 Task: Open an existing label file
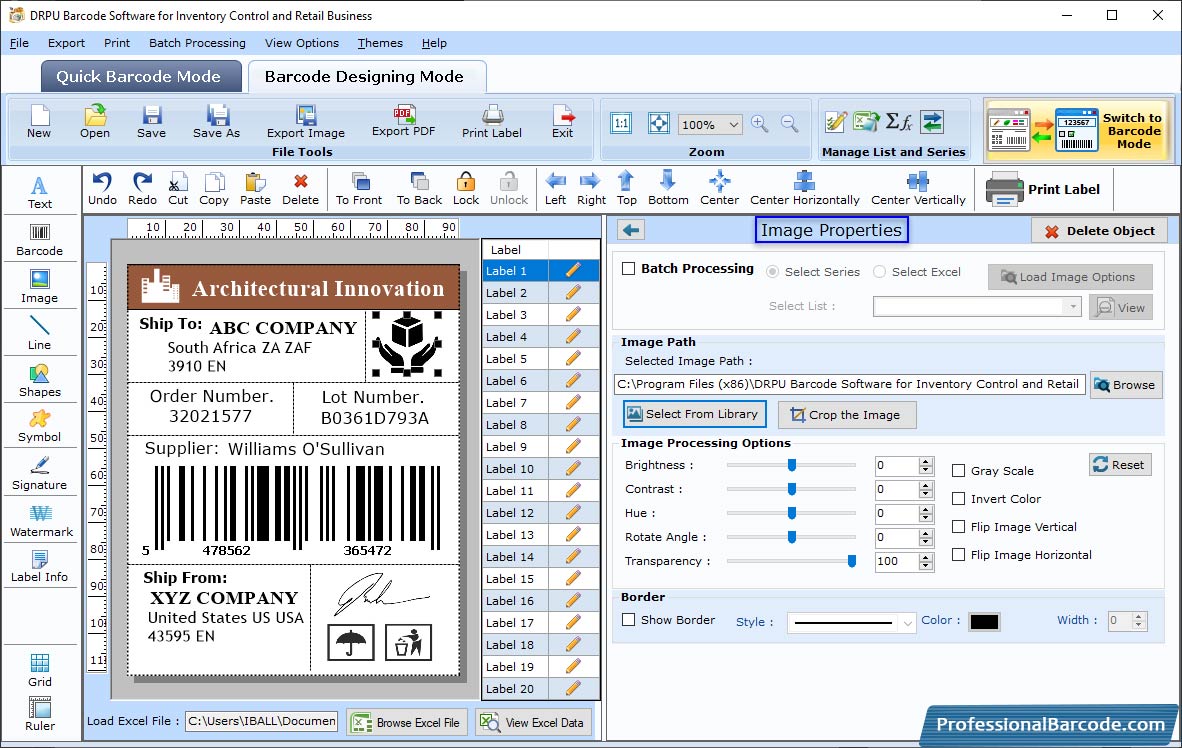coord(95,122)
